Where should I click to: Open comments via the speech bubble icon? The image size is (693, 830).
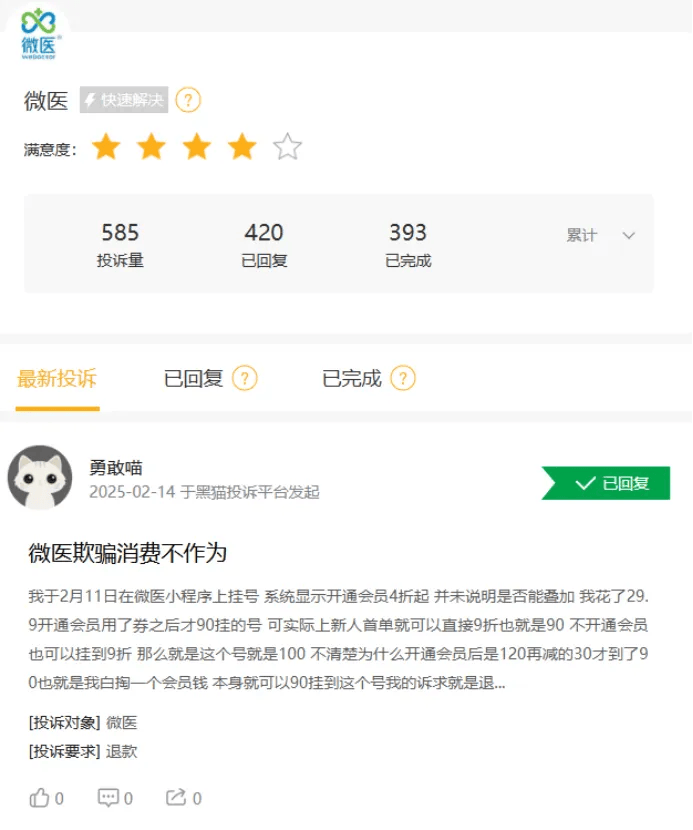click(x=108, y=797)
